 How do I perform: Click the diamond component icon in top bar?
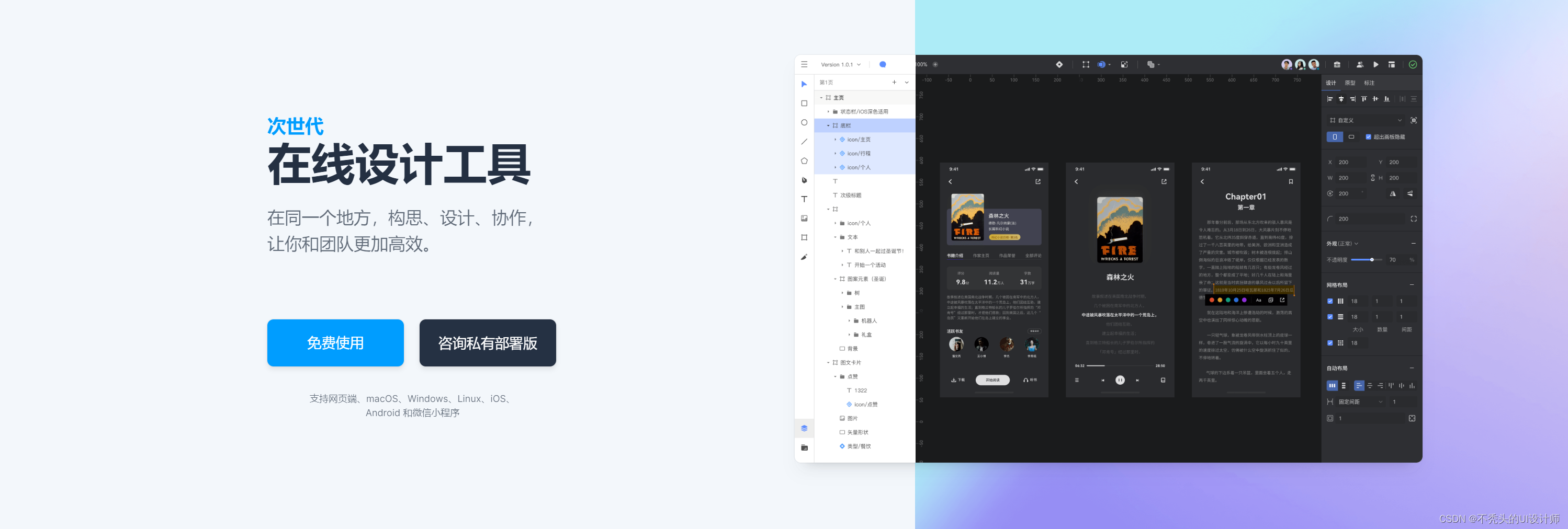(1059, 64)
